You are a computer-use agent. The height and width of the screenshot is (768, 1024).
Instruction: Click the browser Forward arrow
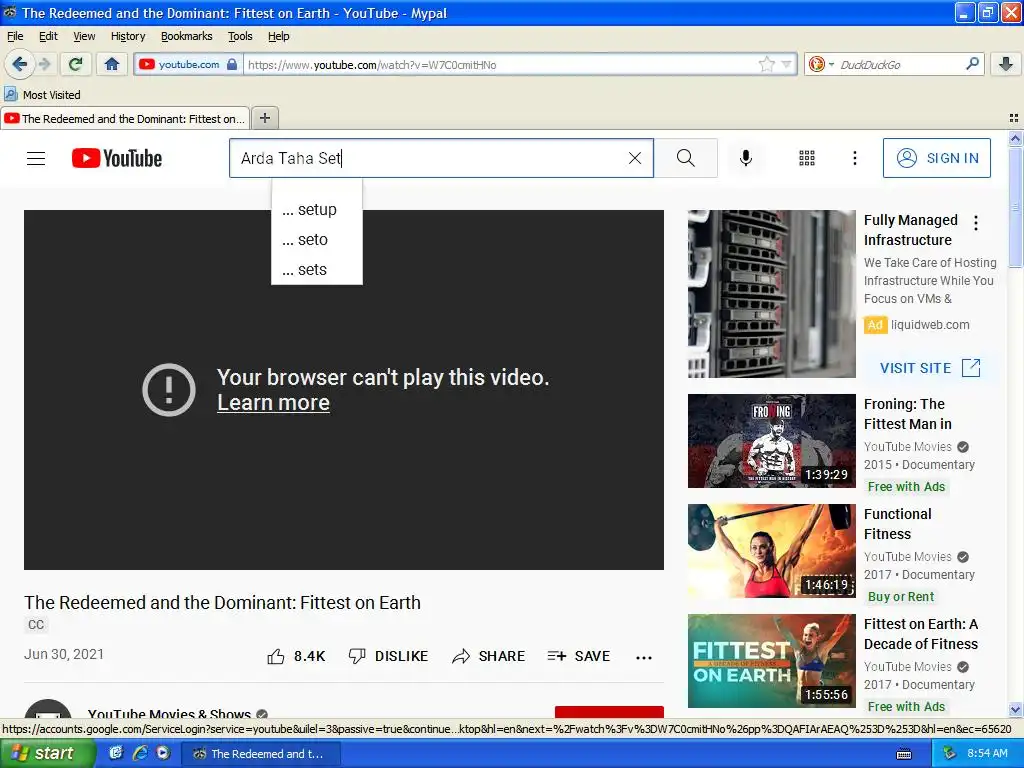[44, 64]
